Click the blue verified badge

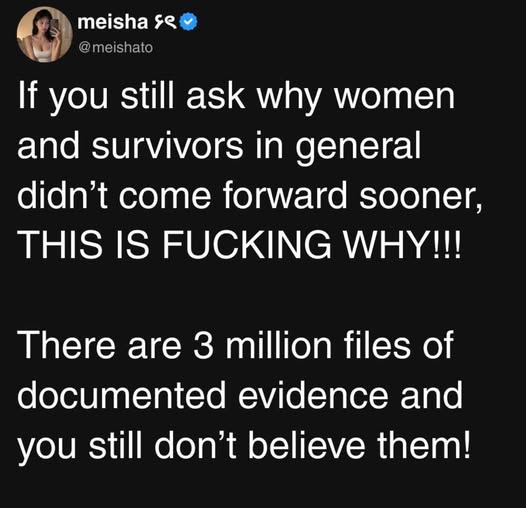(189, 22)
